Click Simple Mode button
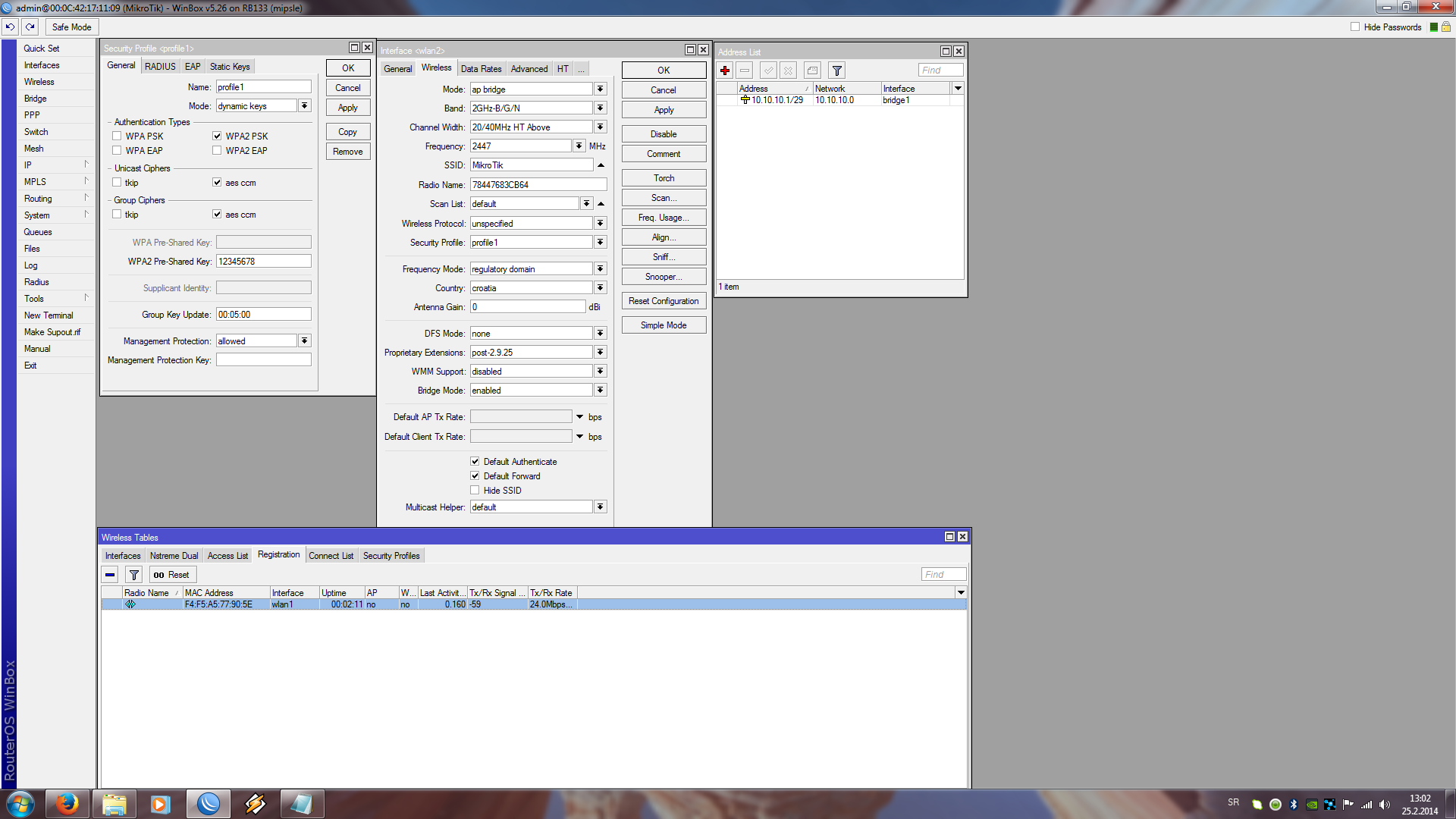The height and width of the screenshot is (819, 1456). tap(664, 325)
